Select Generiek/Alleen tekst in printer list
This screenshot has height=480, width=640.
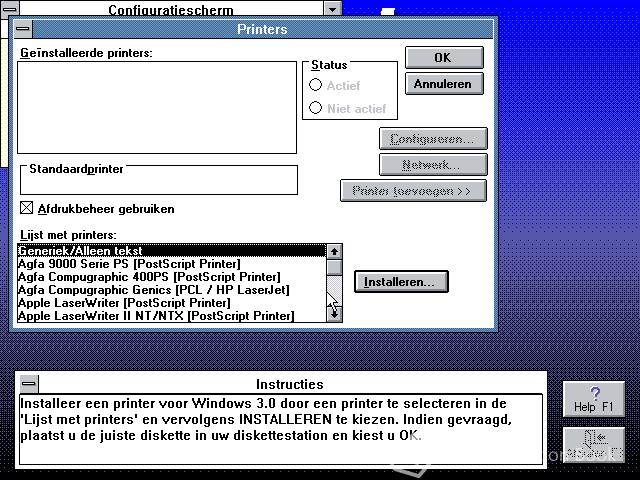pyautogui.click(x=172, y=251)
